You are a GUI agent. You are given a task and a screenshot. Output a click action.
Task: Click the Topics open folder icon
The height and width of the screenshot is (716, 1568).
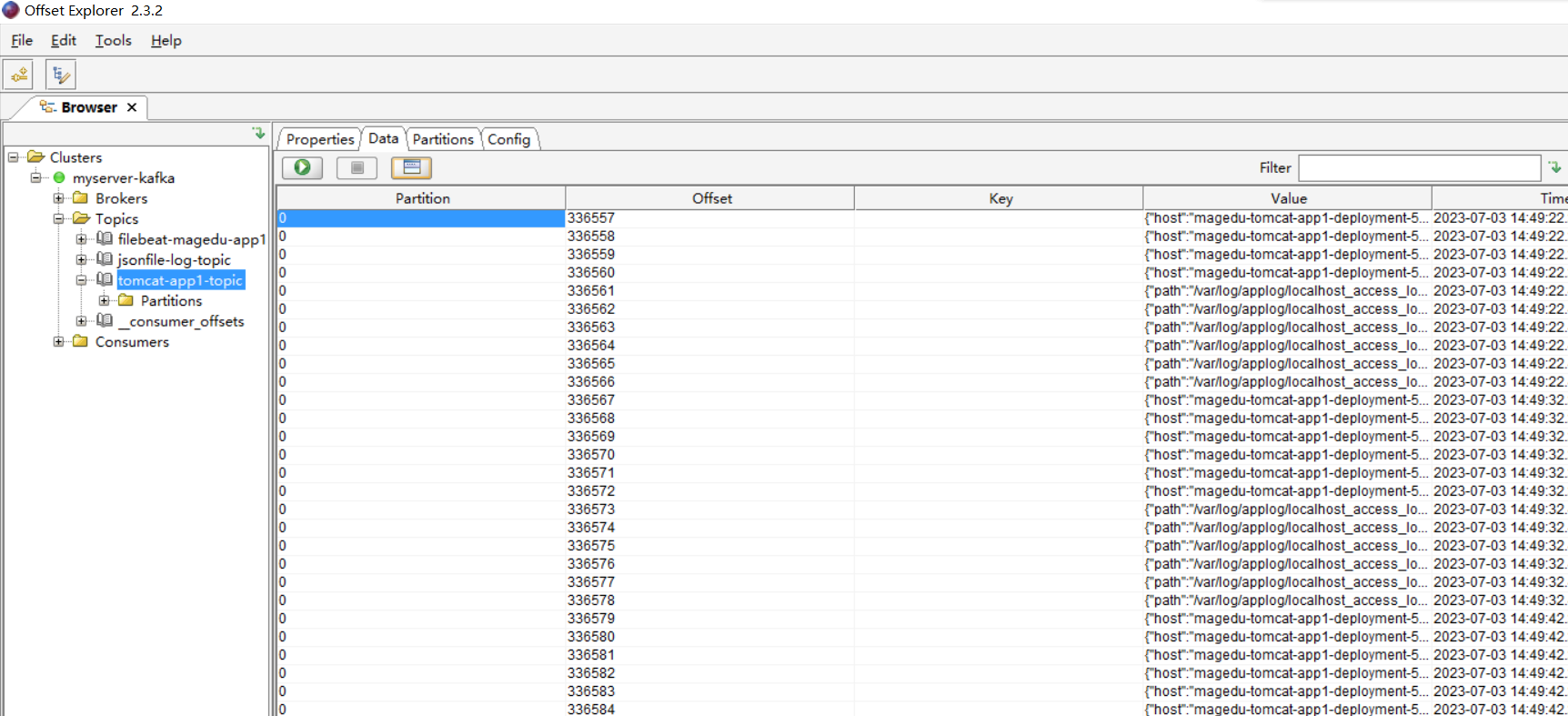click(82, 219)
